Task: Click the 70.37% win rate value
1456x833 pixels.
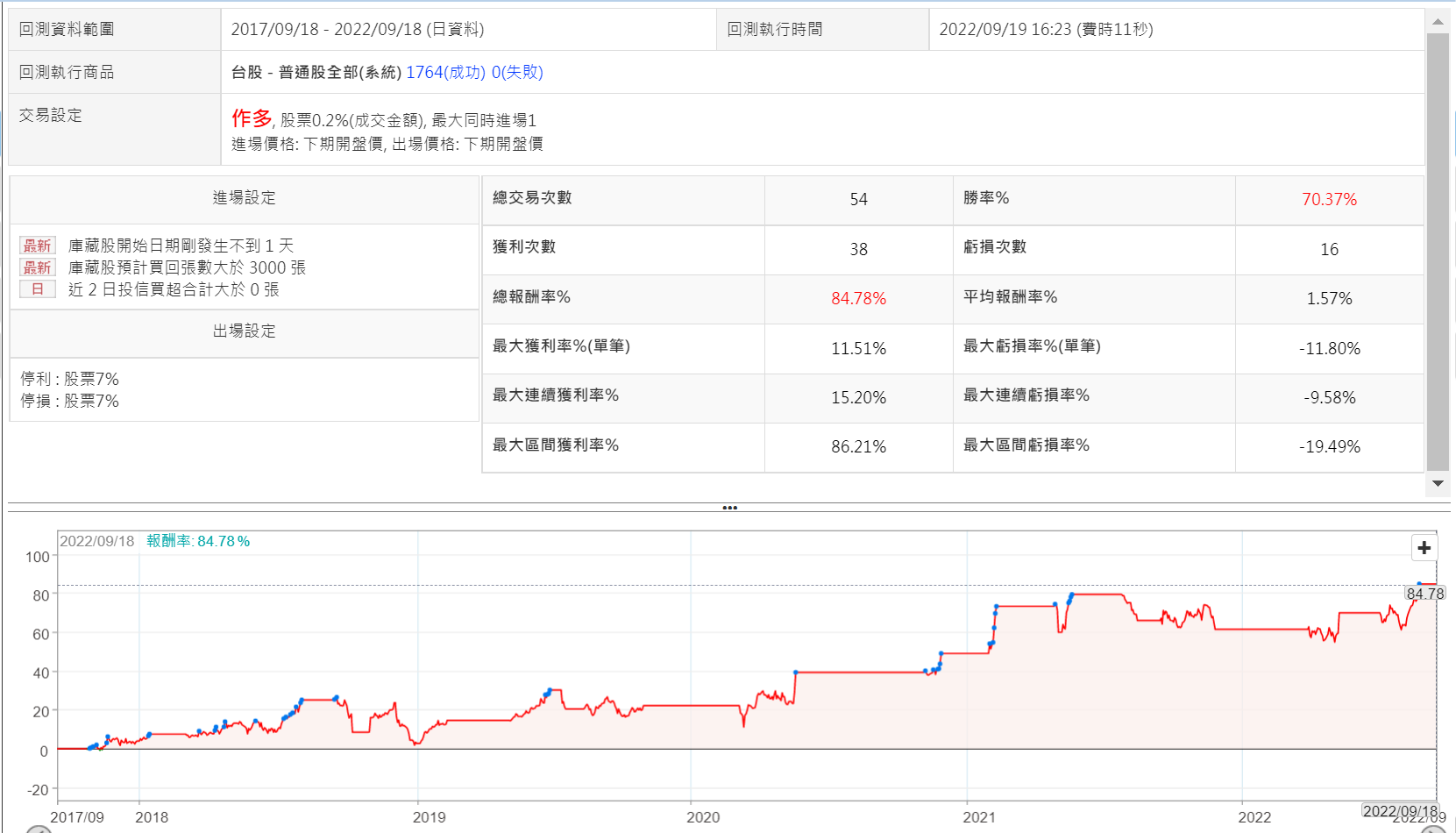Action: (1329, 200)
